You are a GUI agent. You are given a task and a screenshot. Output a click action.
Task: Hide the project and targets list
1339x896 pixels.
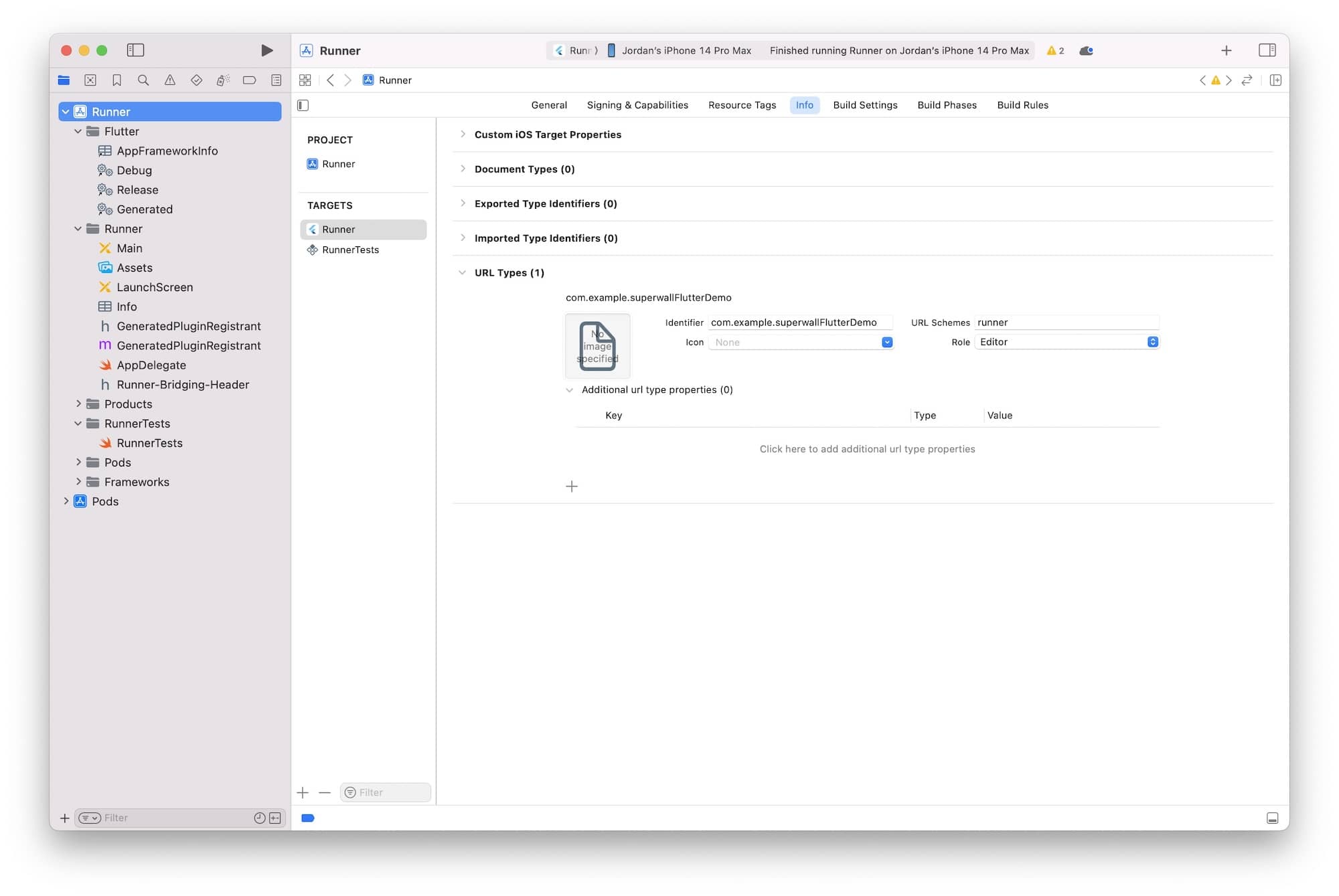[303, 105]
